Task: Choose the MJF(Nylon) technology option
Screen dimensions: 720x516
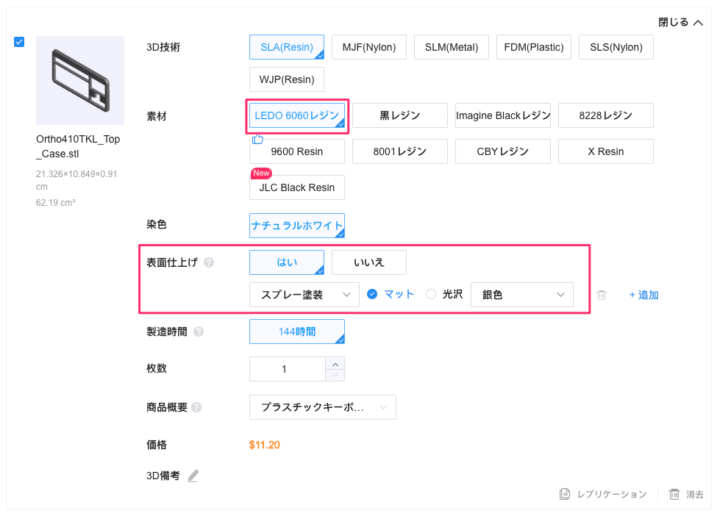Action: click(369, 47)
